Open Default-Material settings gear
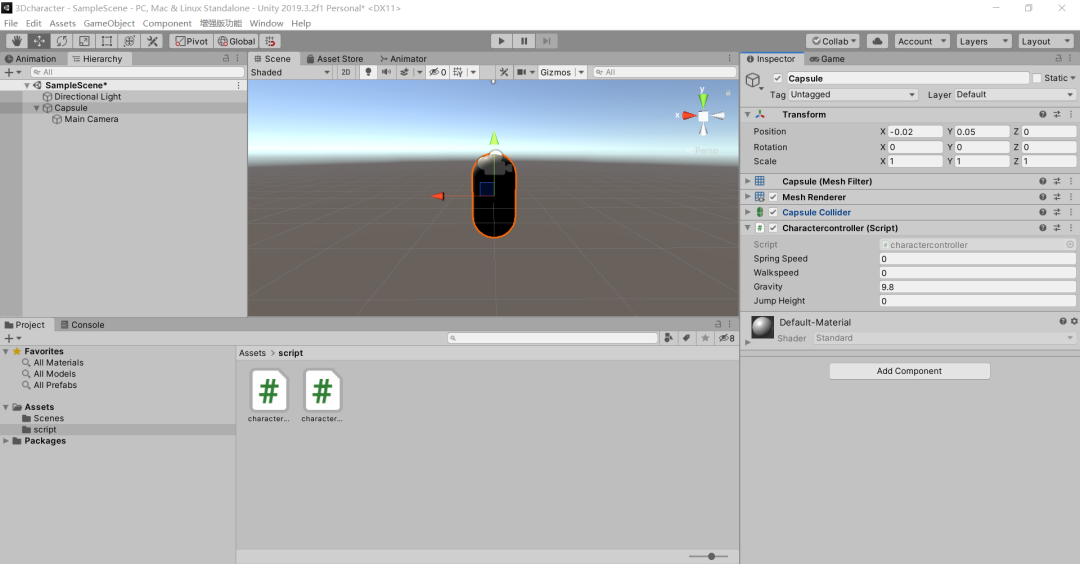The height and width of the screenshot is (564, 1080). [x=1074, y=322]
